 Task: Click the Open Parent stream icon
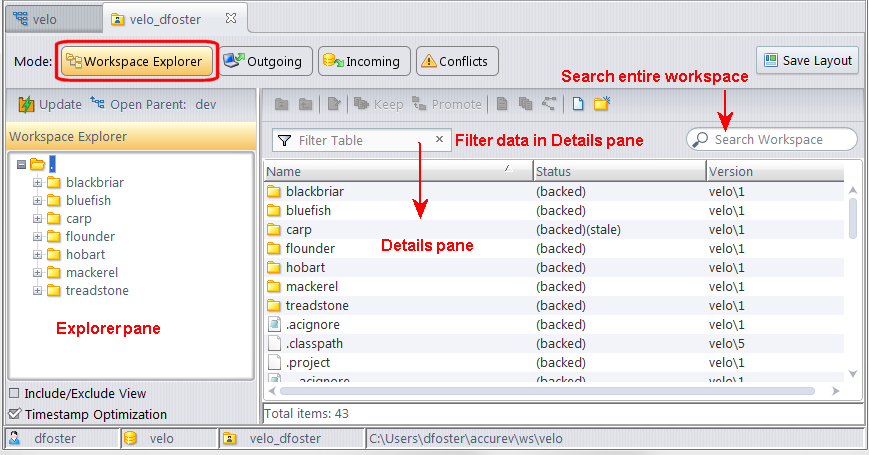click(97, 104)
